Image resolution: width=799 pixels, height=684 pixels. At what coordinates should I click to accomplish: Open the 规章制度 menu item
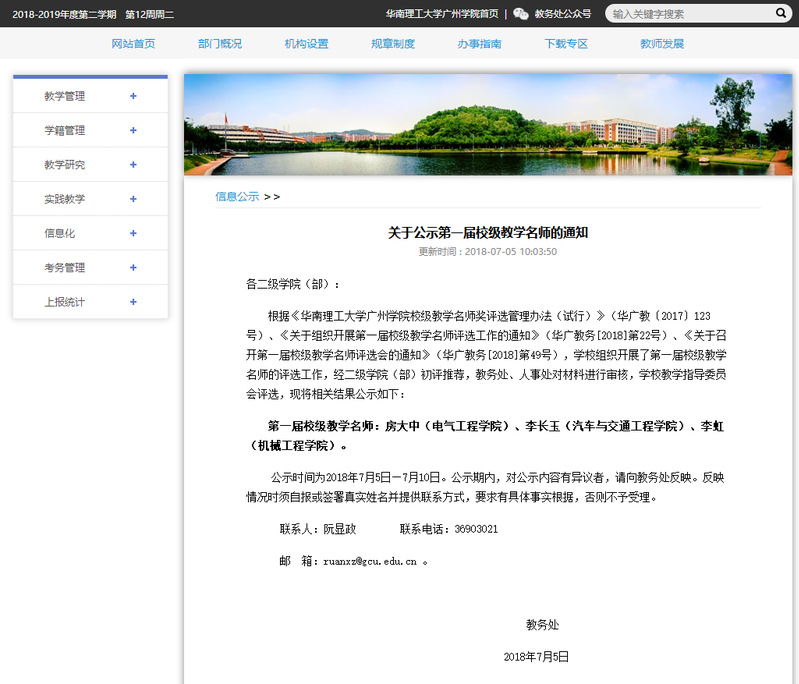pos(393,44)
